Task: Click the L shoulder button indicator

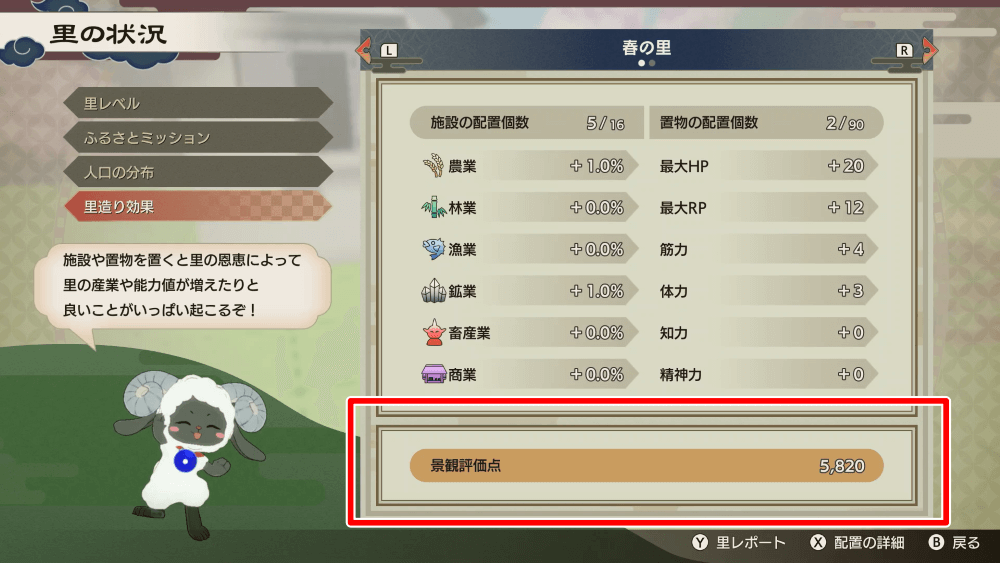Action: 389,50
